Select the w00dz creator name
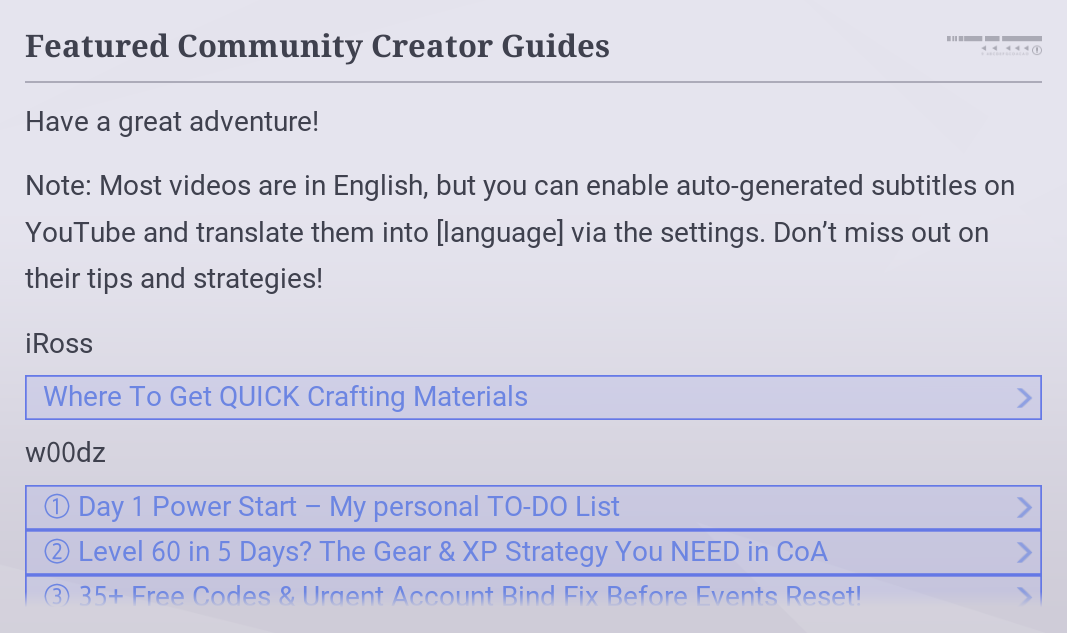 click(65, 453)
